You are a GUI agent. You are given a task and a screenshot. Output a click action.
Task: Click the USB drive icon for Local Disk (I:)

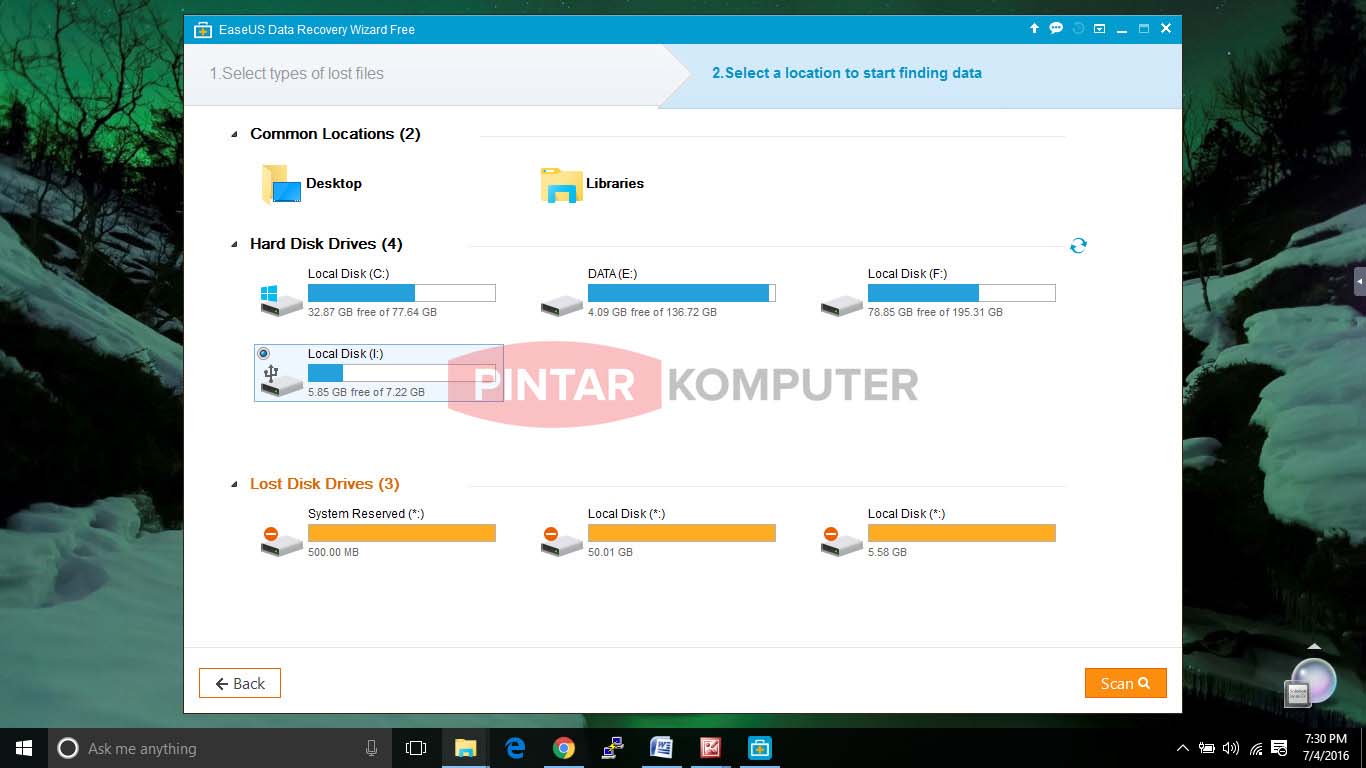(281, 381)
